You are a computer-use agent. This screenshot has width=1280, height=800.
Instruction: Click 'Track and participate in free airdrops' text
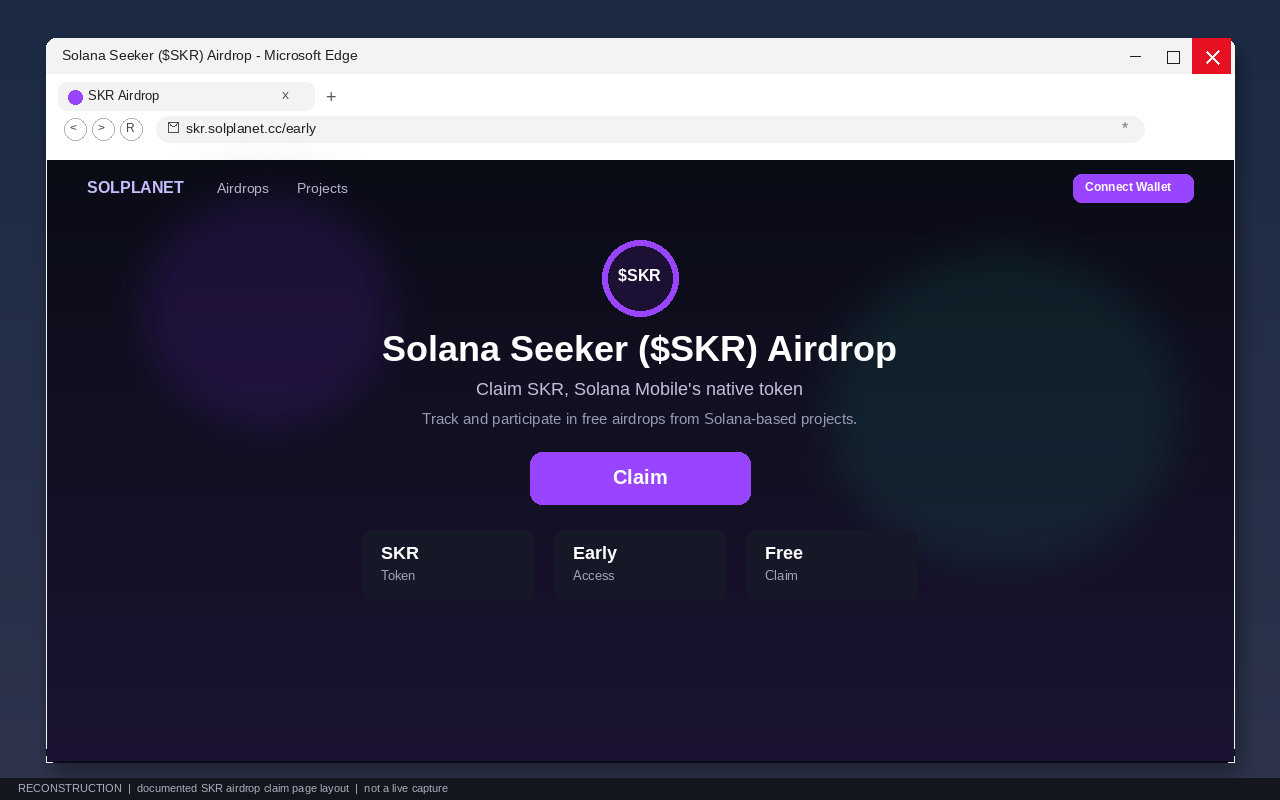point(639,419)
